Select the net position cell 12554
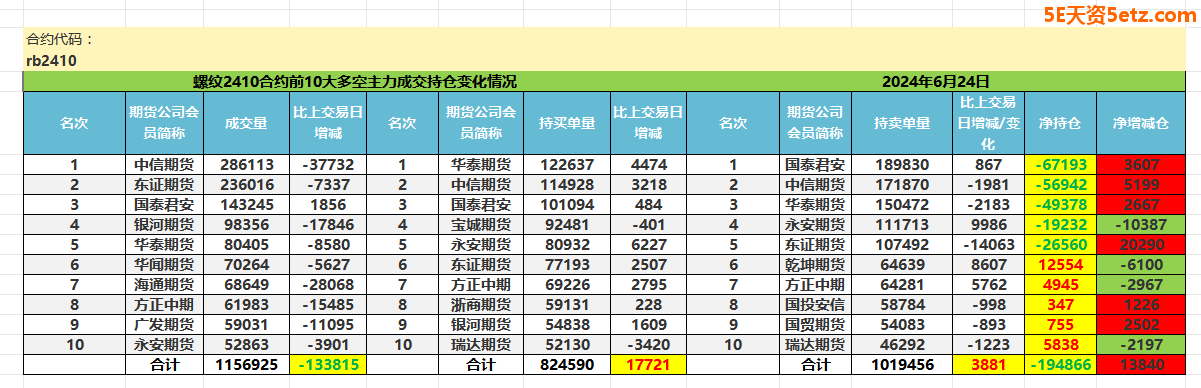 tap(1061, 264)
